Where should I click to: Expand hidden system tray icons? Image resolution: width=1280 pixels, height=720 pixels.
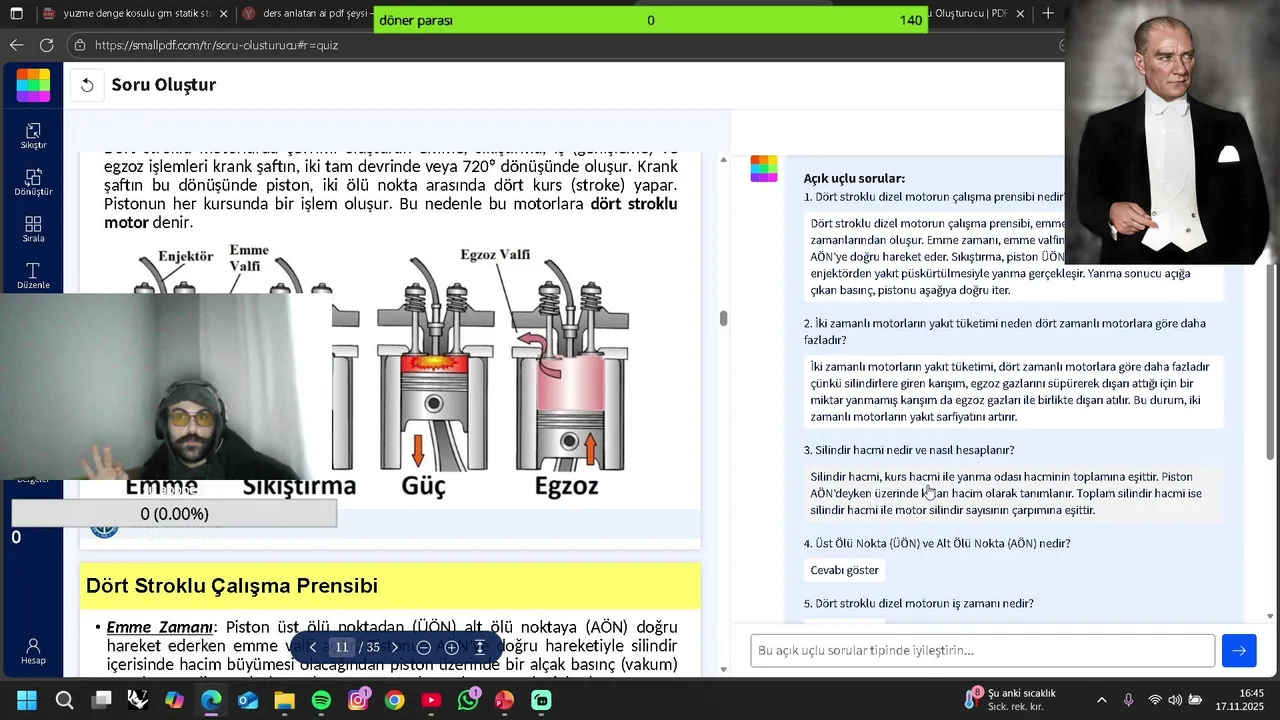click(1102, 700)
